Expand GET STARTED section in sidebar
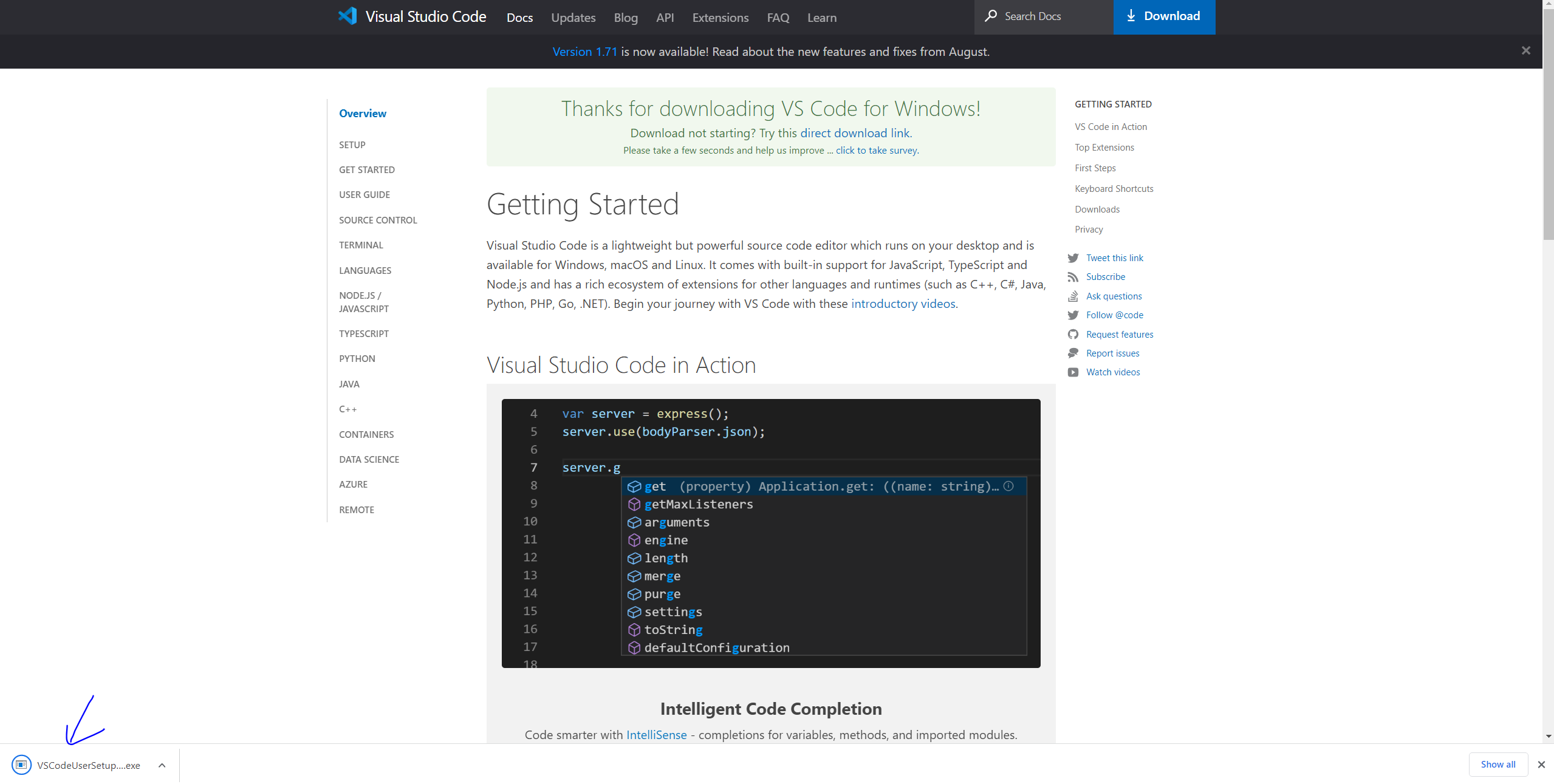The height and width of the screenshot is (784, 1554). click(x=366, y=169)
